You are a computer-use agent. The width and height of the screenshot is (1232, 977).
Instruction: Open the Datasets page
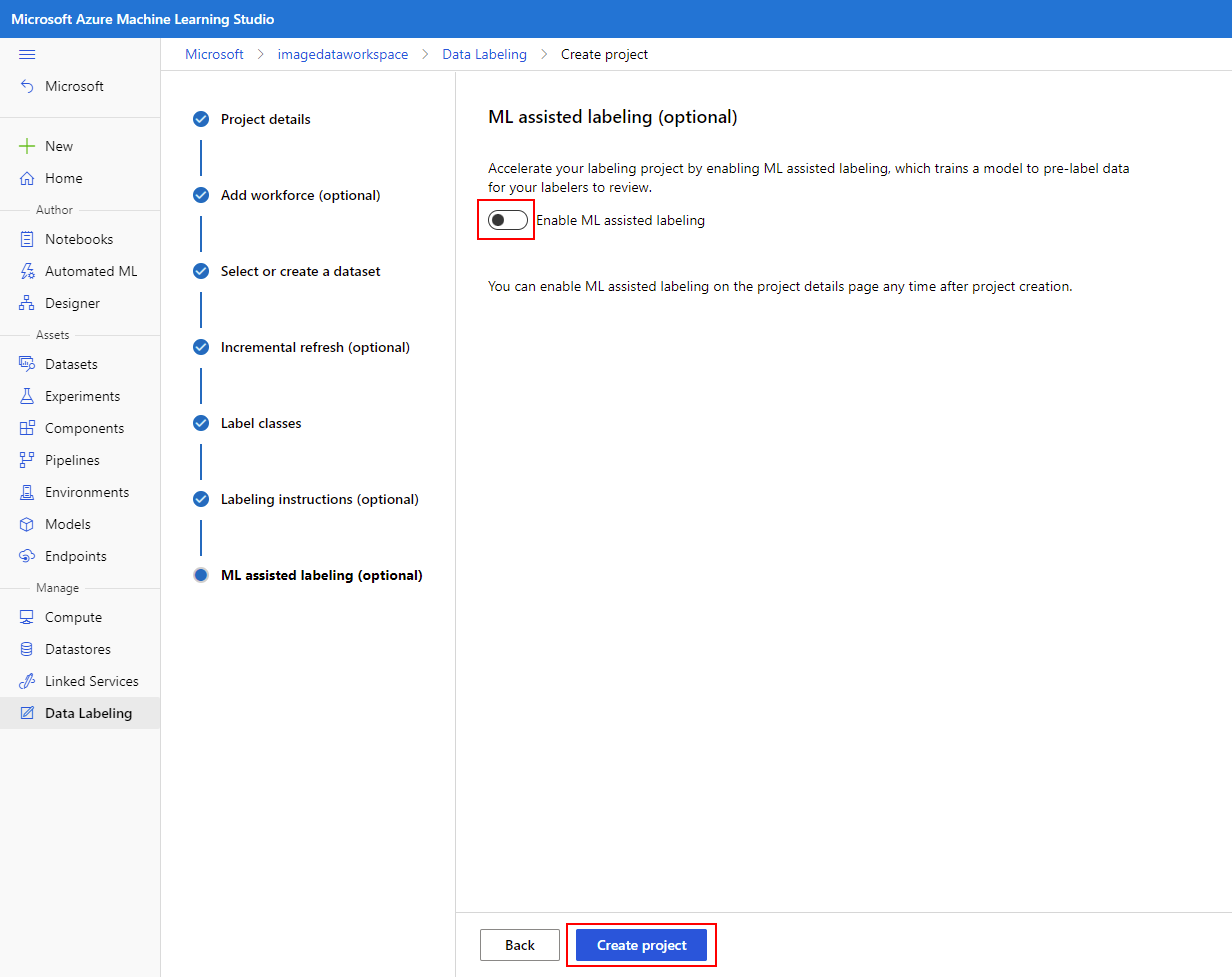[x=80, y=364]
